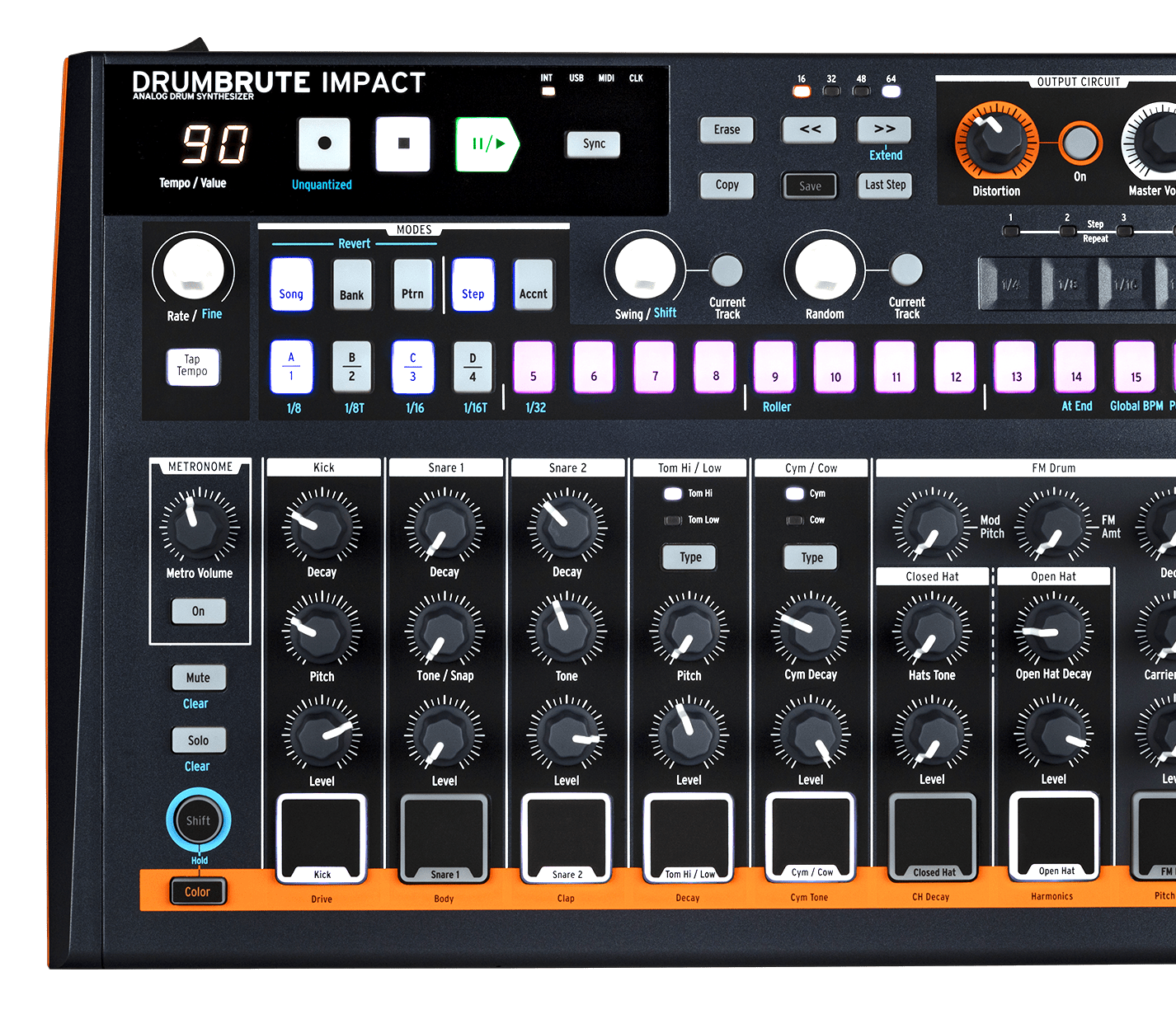Image resolution: width=1176 pixels, height=1019 pixels.
Task: Hit the Record button above Unquantized
Action: [324, 143]
